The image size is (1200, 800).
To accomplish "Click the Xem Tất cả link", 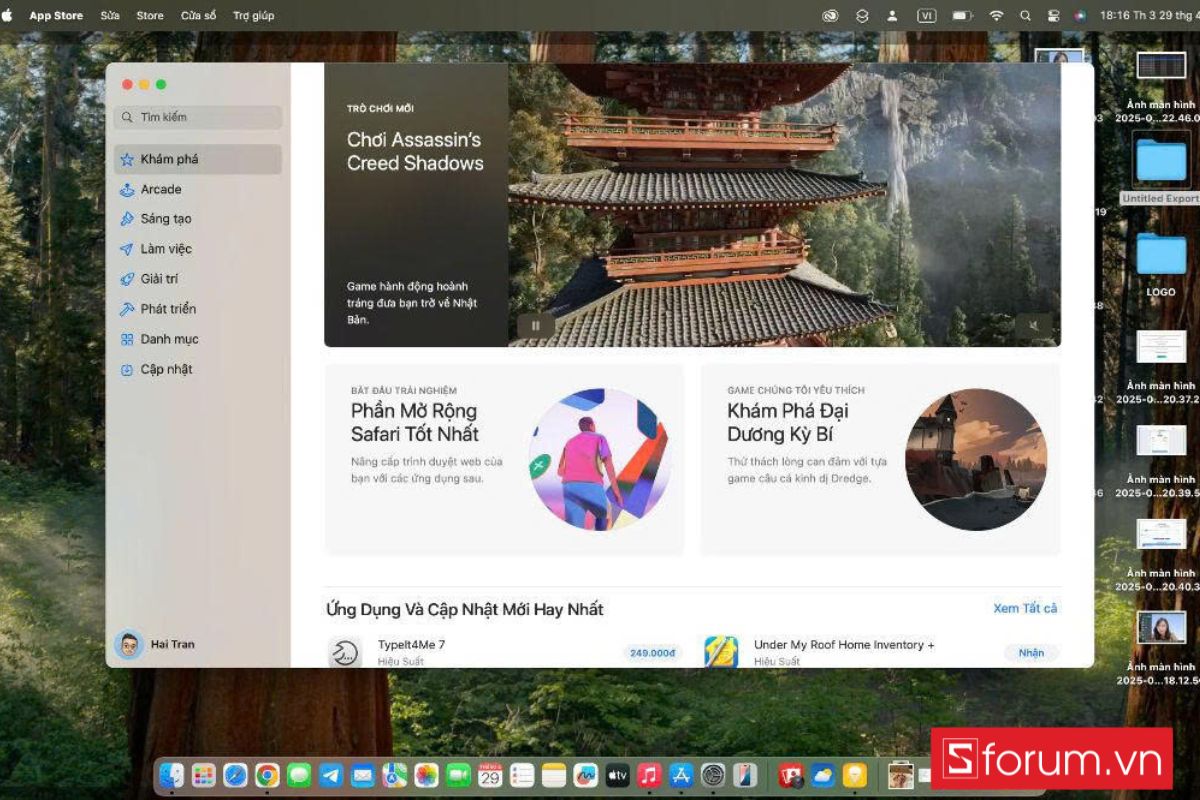I will 1025,608.
